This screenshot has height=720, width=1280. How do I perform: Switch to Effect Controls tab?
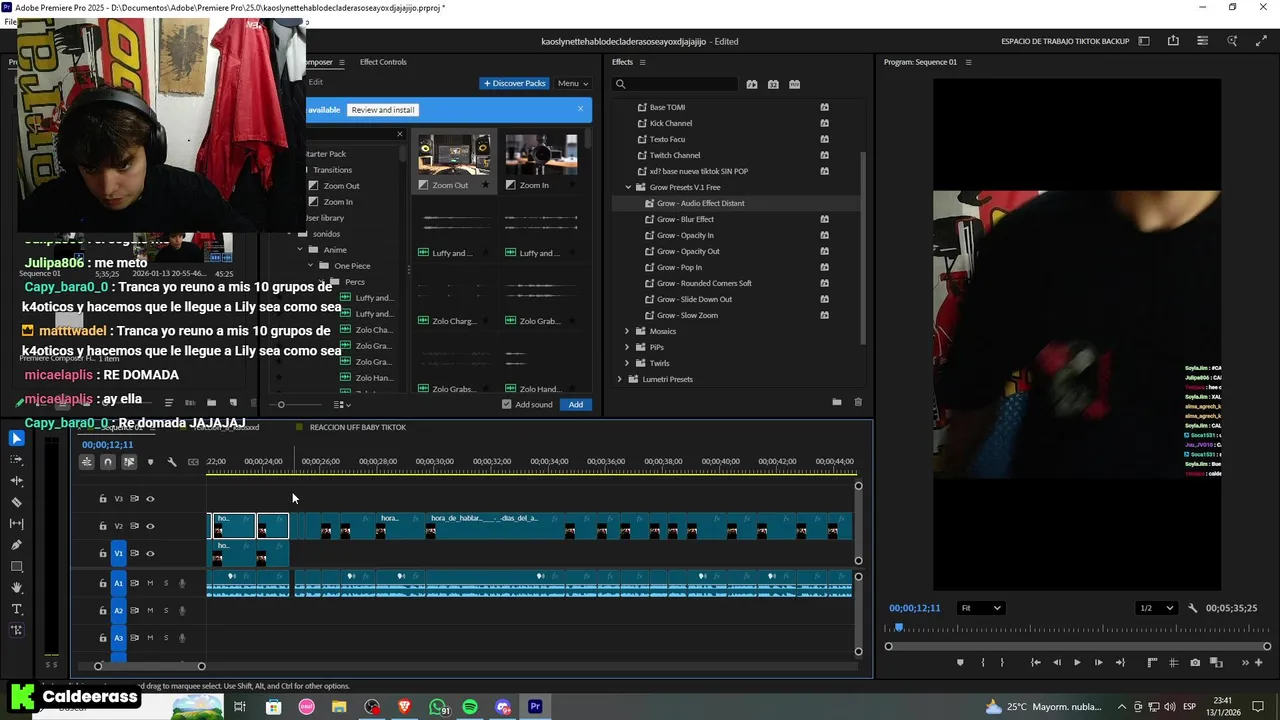tap(383, 62)
